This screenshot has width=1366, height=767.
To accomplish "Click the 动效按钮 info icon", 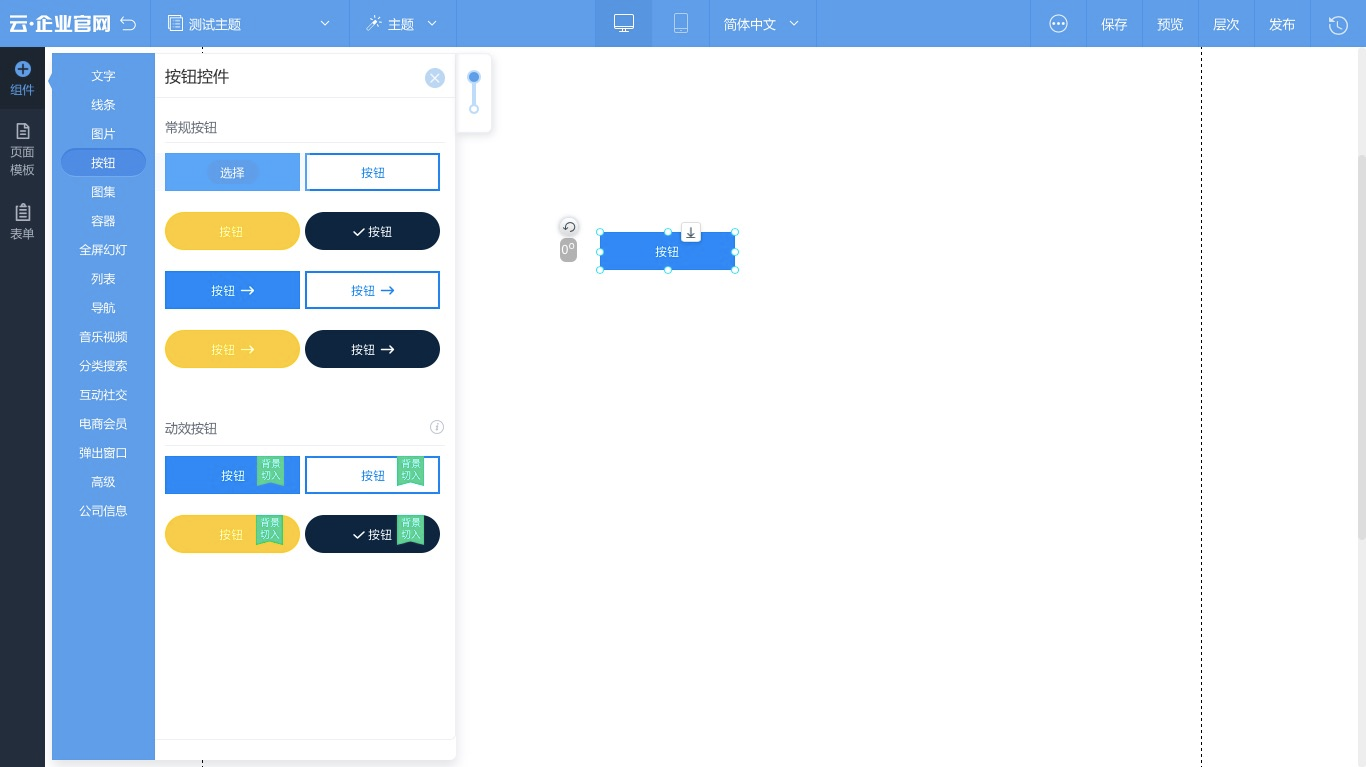I will click(437, 427).
